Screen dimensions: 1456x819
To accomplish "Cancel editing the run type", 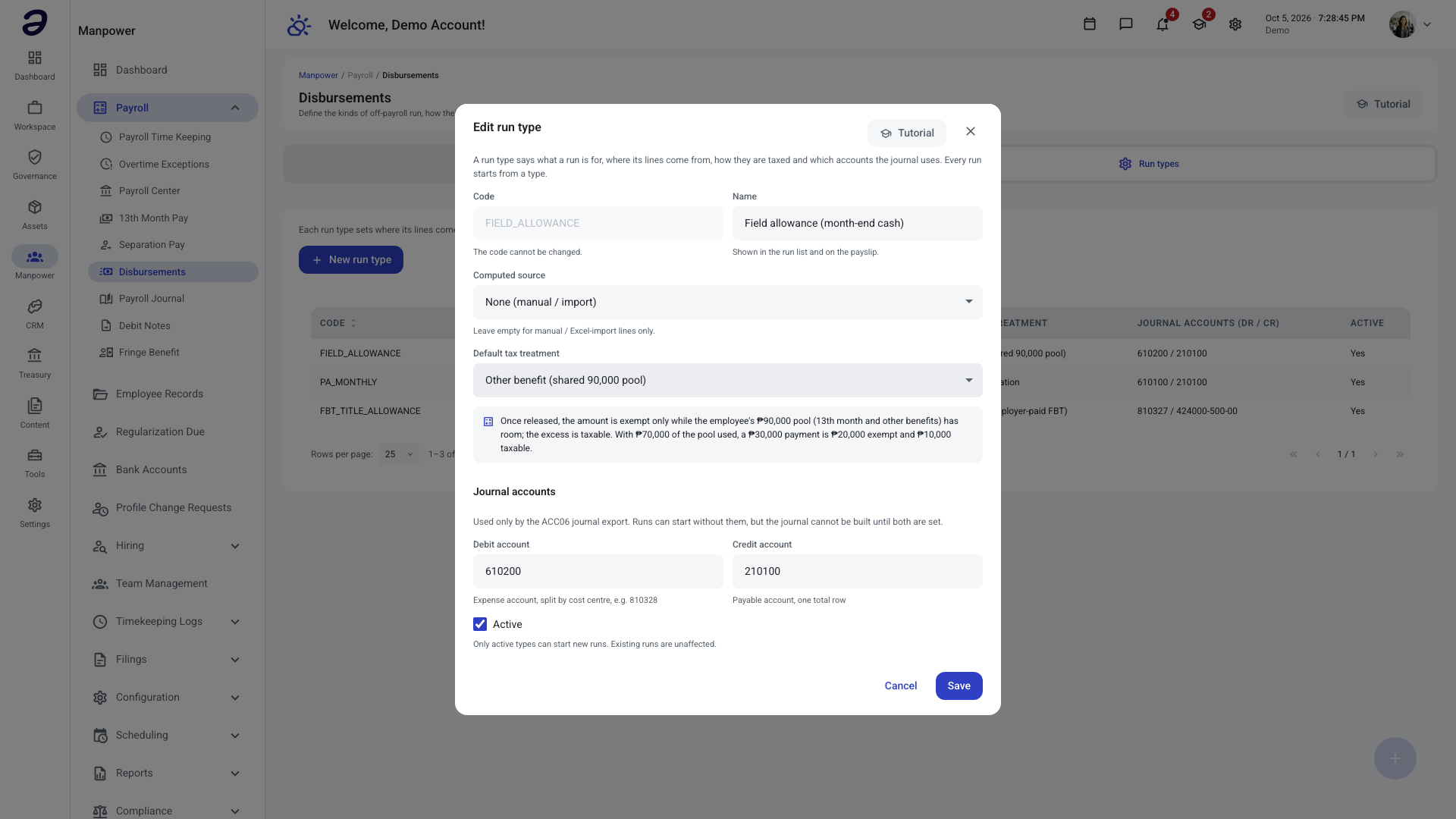I will 901,686.
